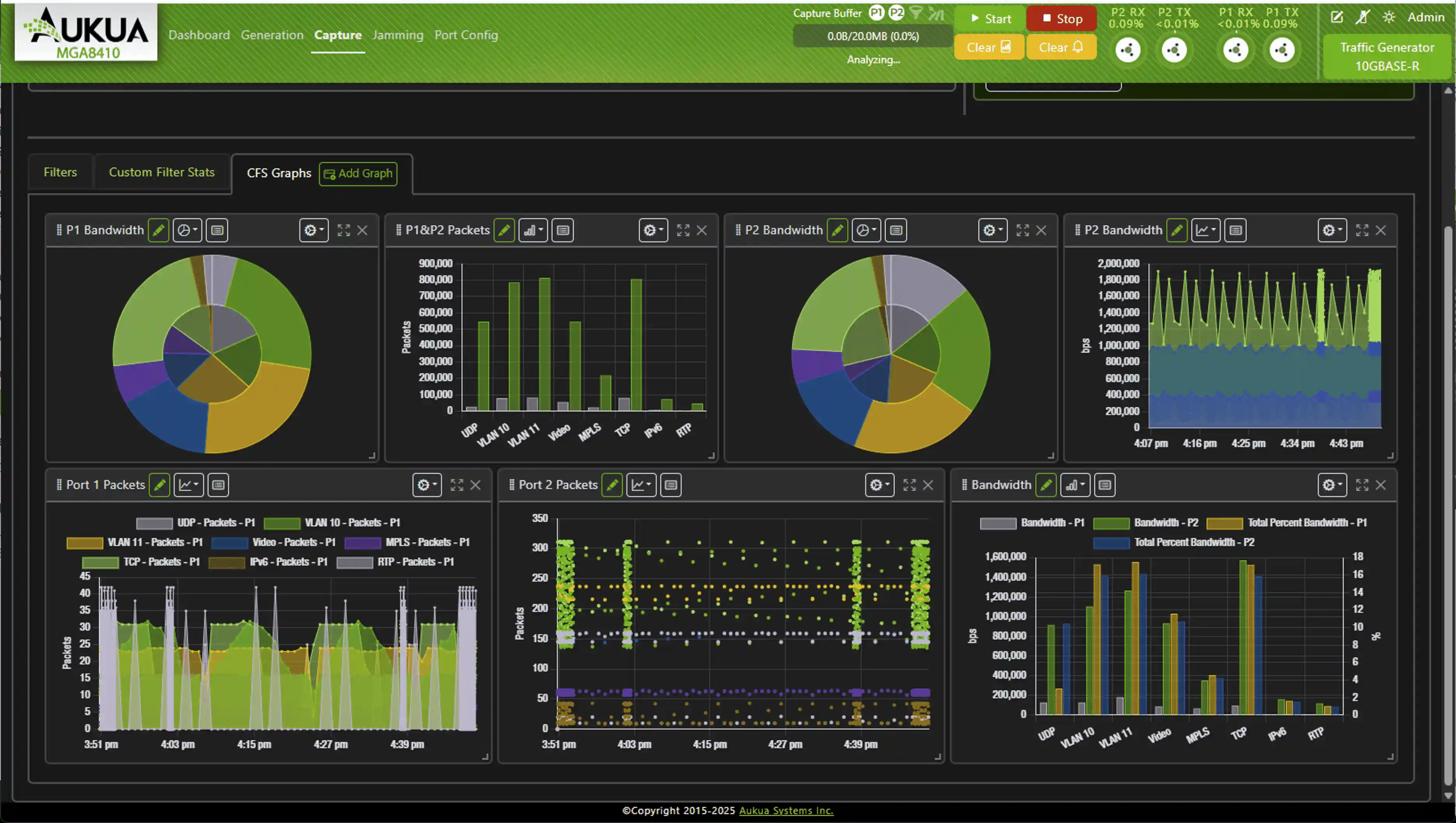
Task: Close the P1&P2 Packets graph panel
Action: (702, 230)
